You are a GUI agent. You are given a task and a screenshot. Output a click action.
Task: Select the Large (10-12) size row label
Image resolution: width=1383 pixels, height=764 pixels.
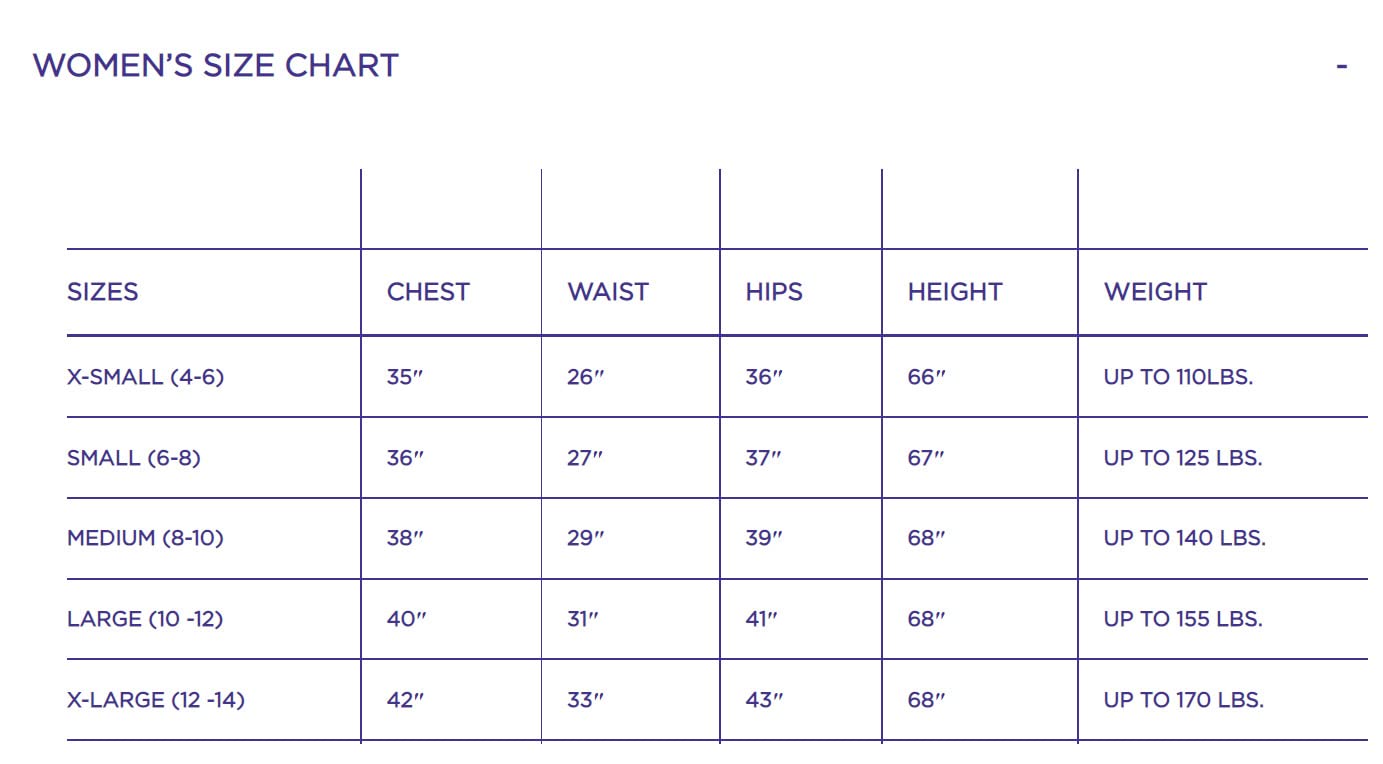pyautogui.click(x=145, y=619)
